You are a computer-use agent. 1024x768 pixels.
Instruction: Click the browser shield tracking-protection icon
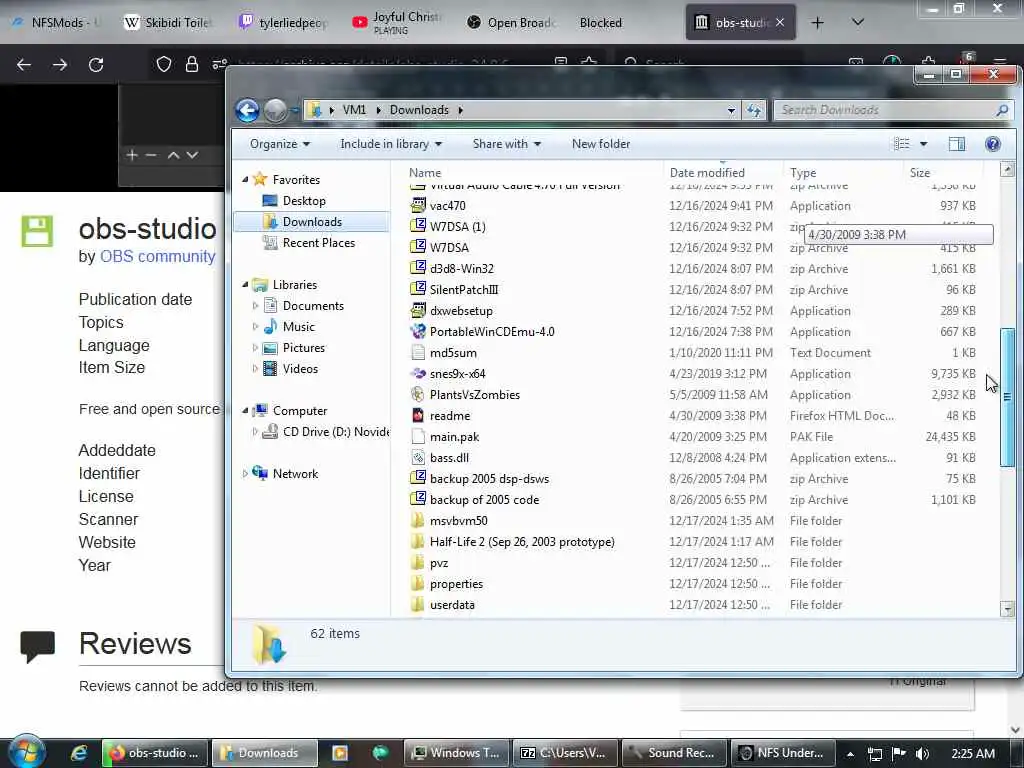164,64
